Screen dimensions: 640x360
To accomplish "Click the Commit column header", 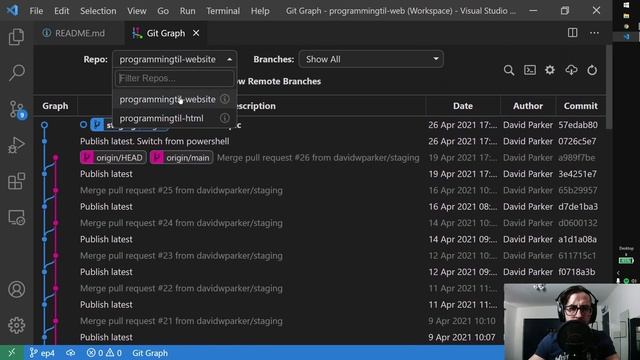I will [580, 106].
